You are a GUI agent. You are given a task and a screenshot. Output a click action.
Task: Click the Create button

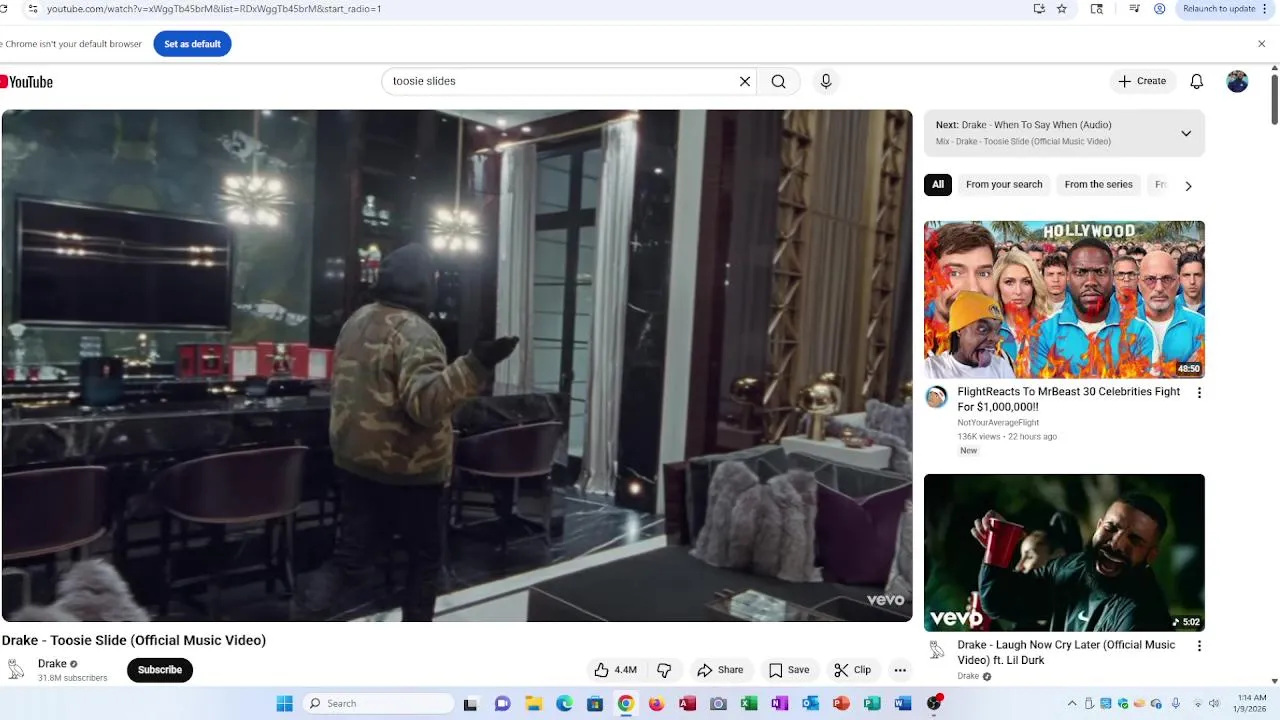point(1141,81)
